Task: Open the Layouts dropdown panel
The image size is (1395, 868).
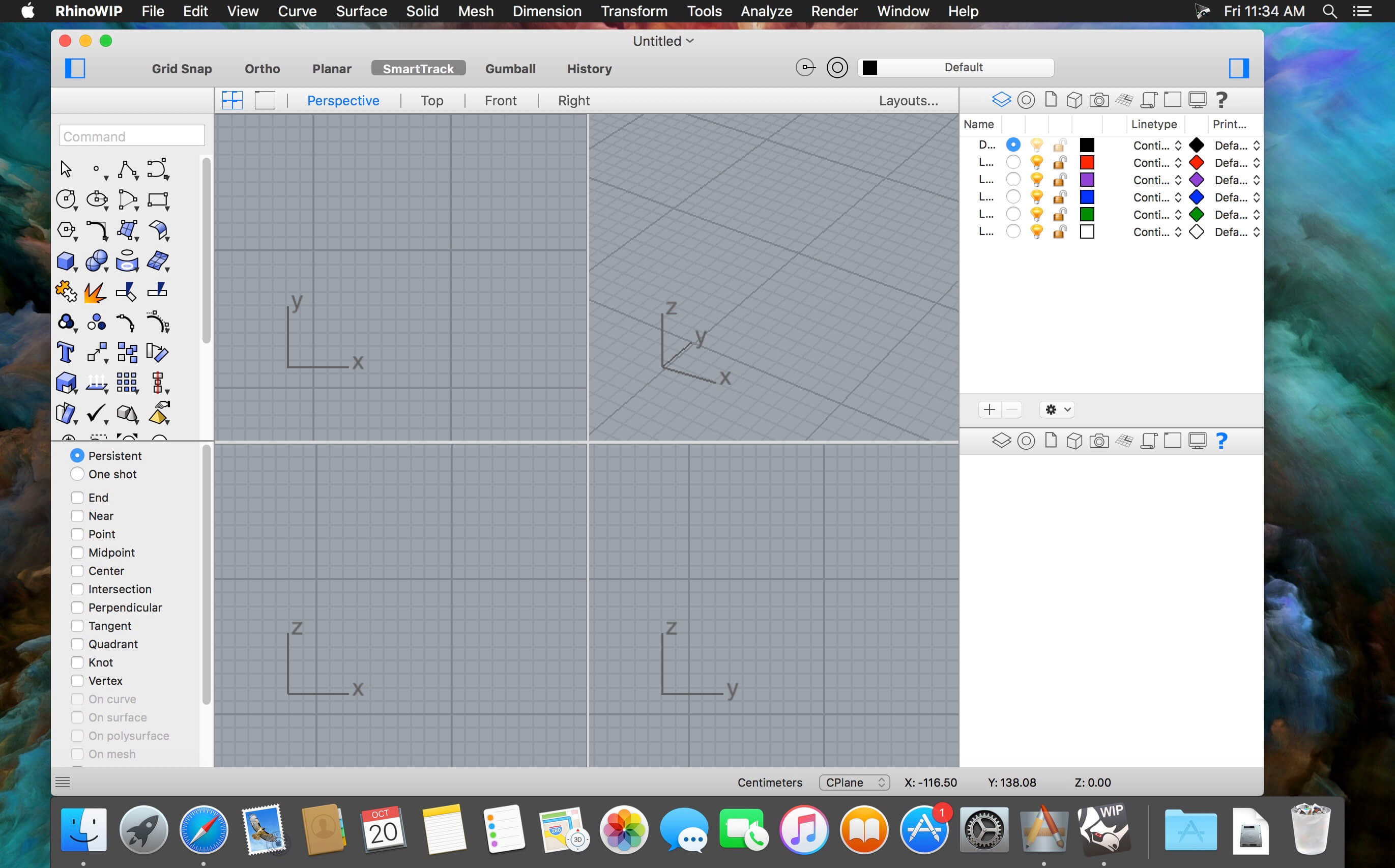Action: (907, 100)
